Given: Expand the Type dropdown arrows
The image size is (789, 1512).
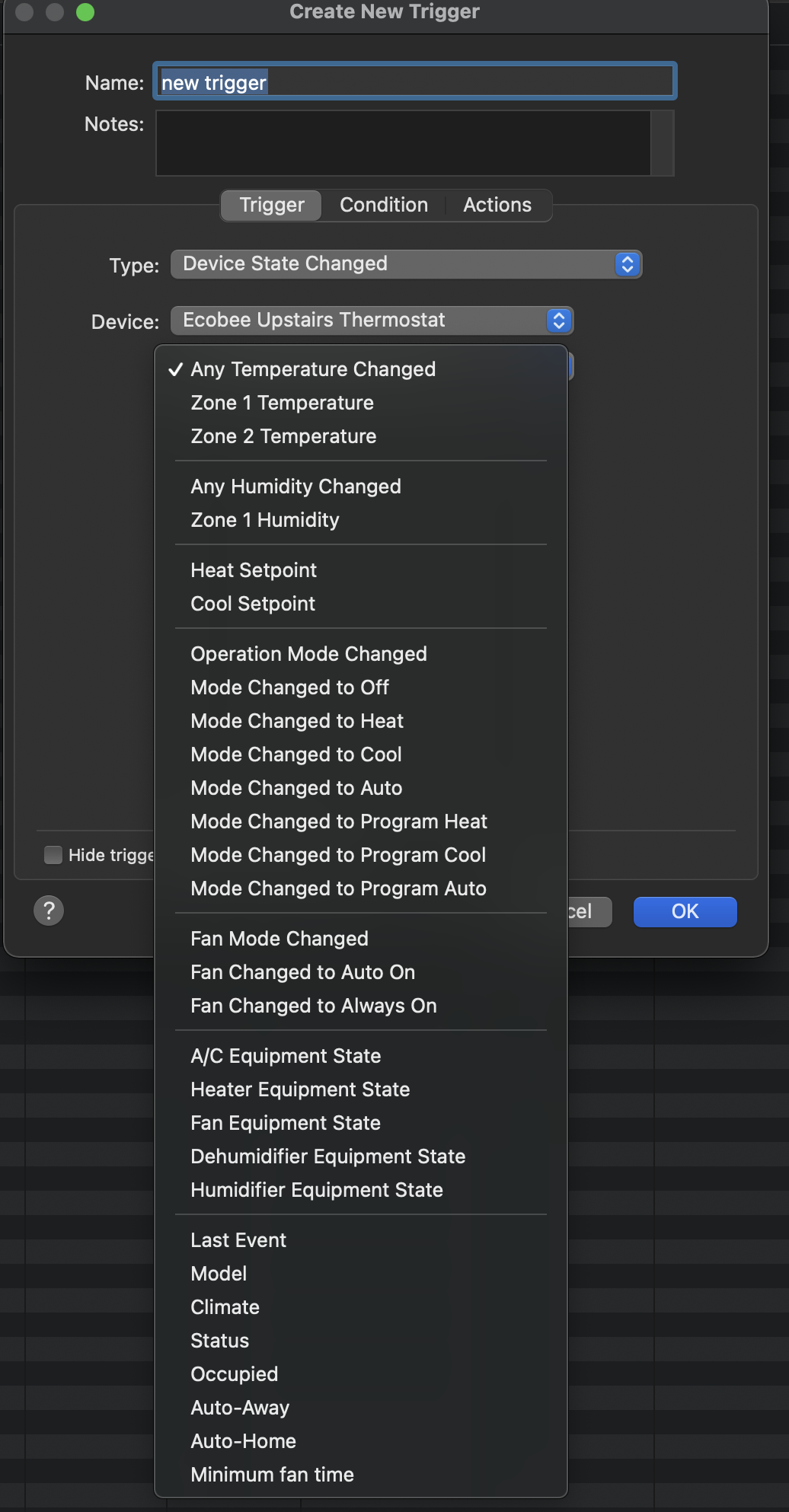Looking at the screenshot, I should point(627,264).
